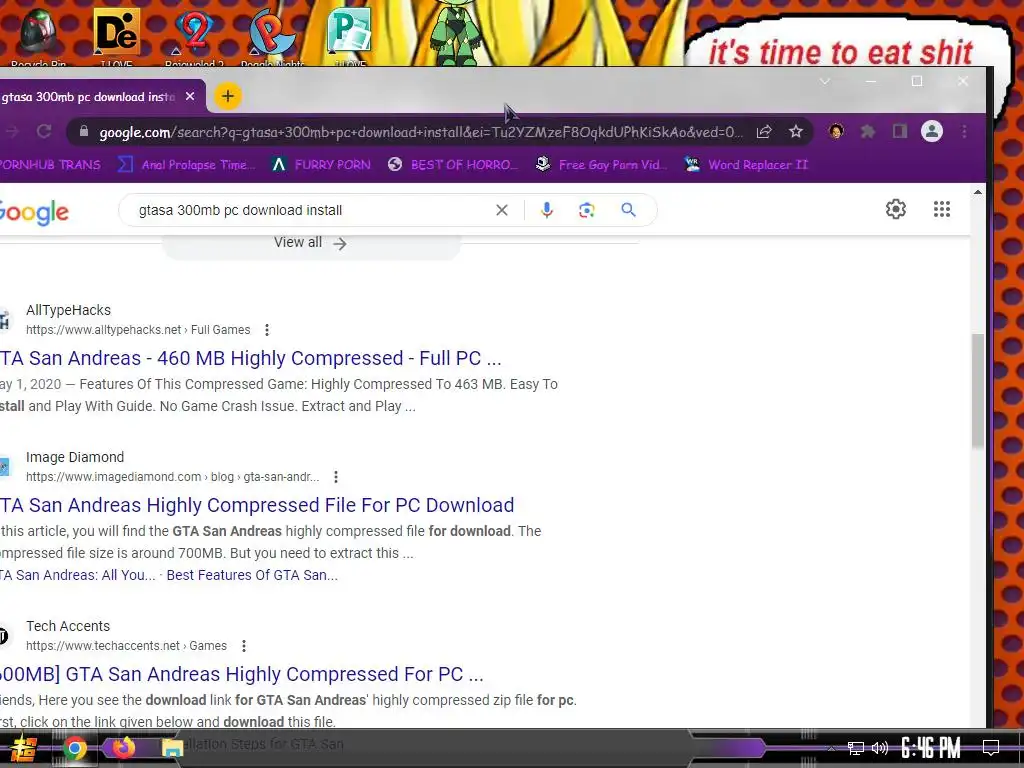
Task: Click the page vertical scrollbar thumb
Action: coord(978,391)
